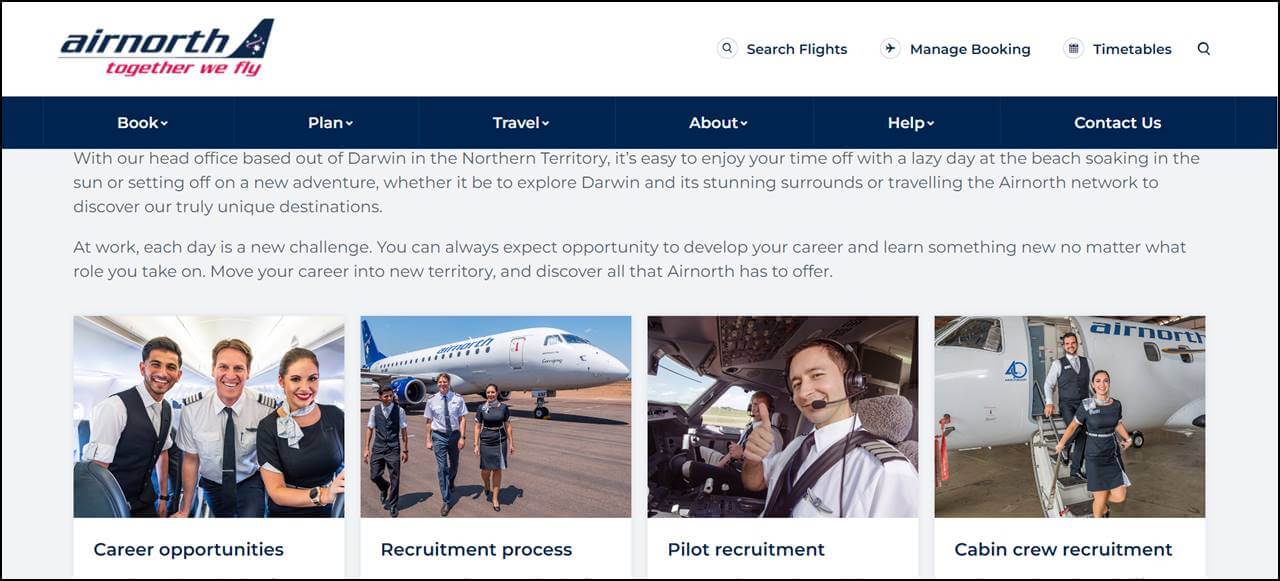This screenshot has height=581, width=1280.
Task: Go to Manage Booking
Action: 969,49
